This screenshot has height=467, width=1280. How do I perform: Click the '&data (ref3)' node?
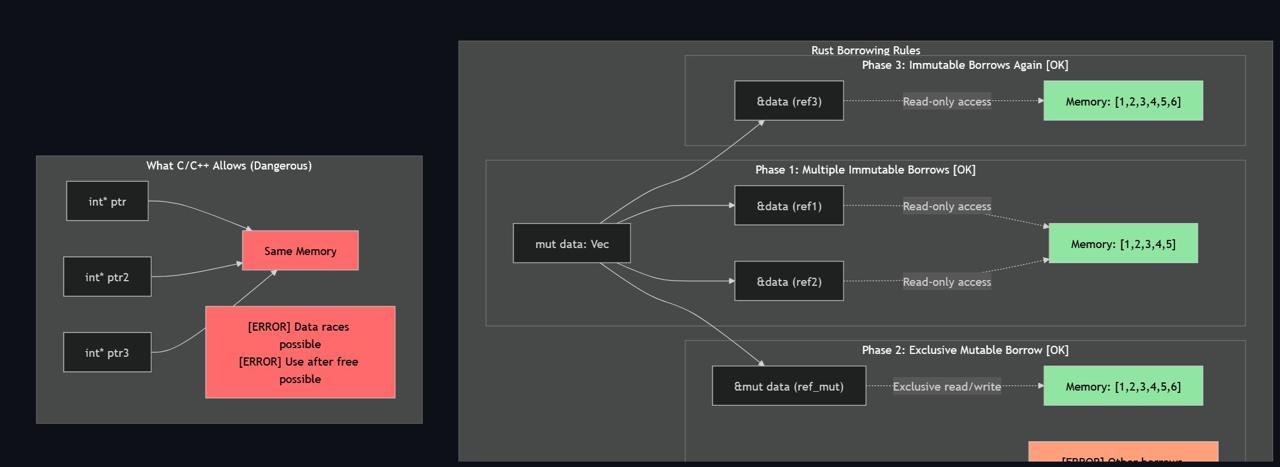tap(789, 101)
